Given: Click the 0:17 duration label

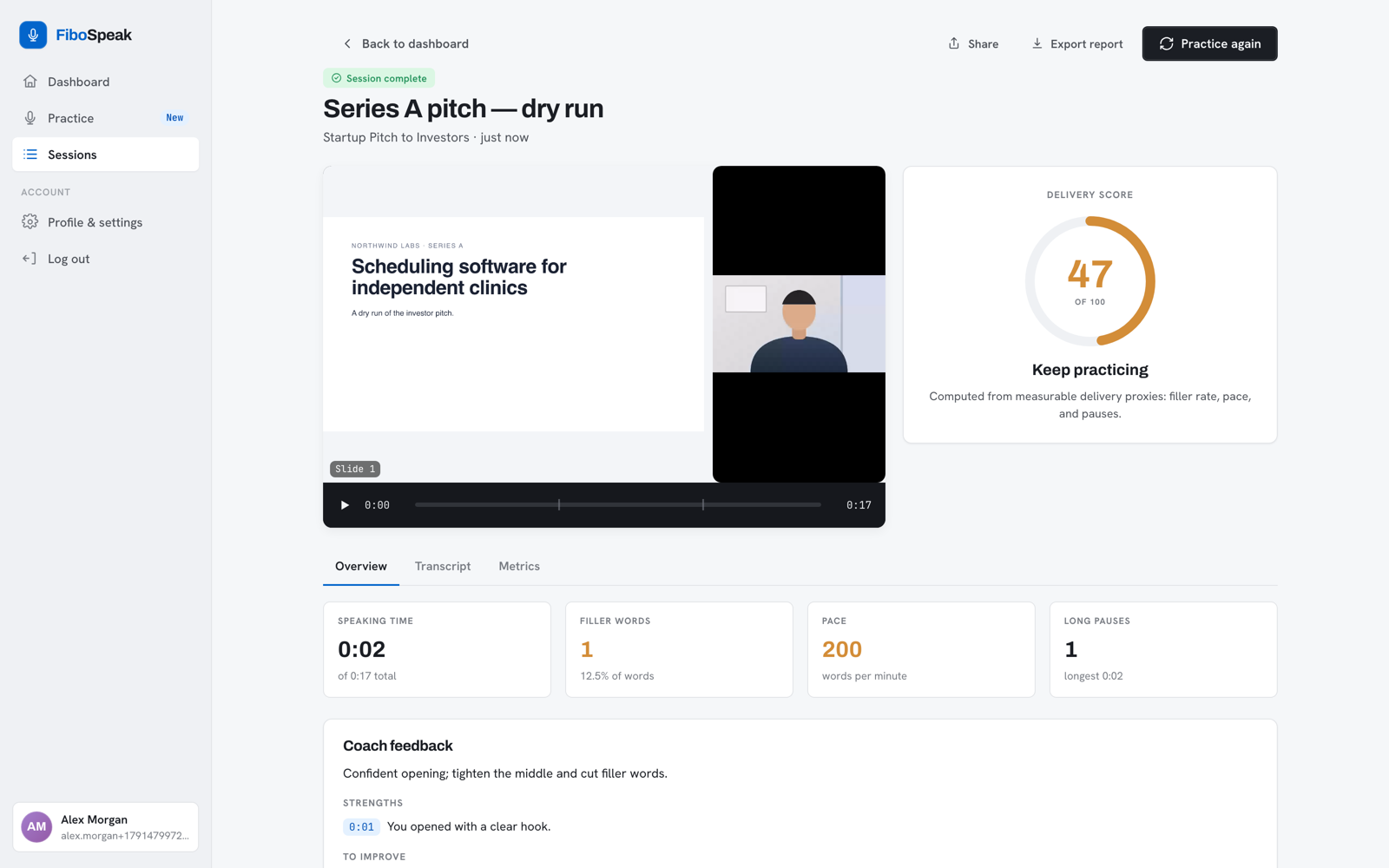Looking at the screenshot, I should (x=859, y=505).
